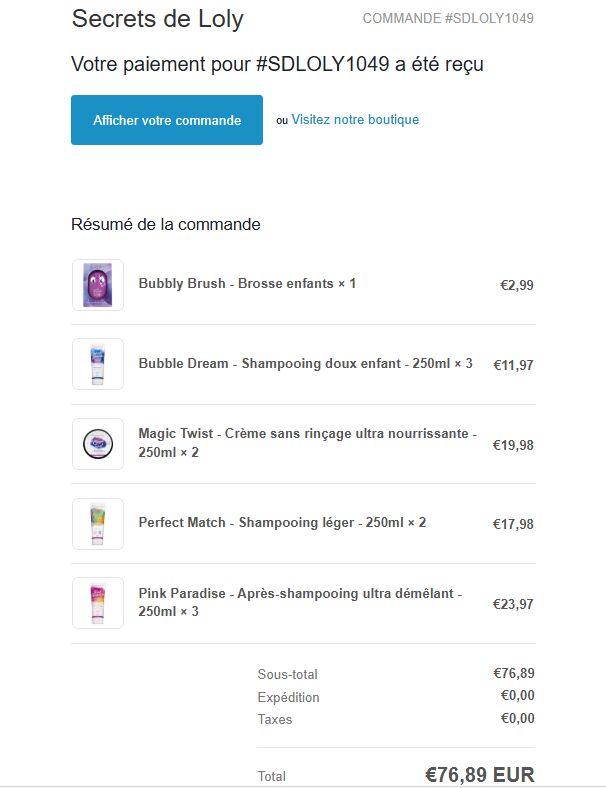Click the €2,99 Bubbly Brush price
606x788 pixels.
tap(517, 285)
